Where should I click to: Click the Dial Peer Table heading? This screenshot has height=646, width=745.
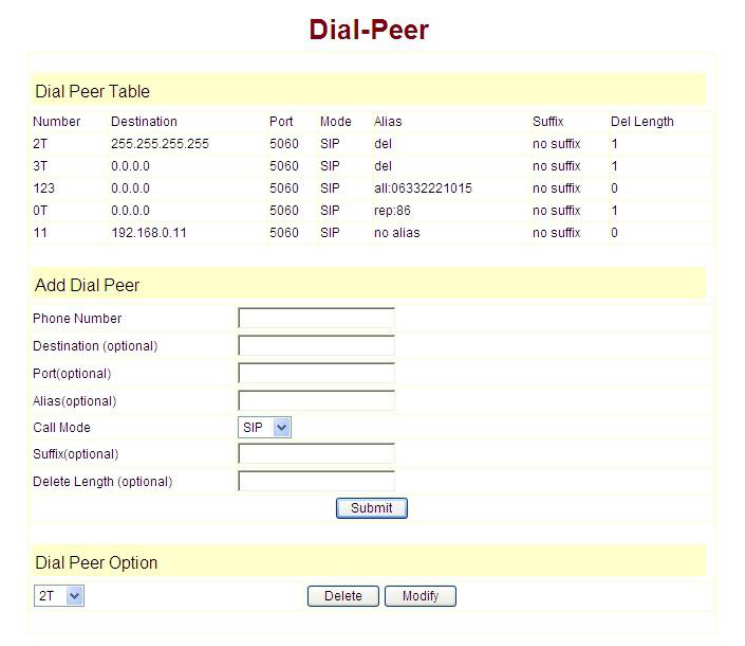[x=92, y=91]
